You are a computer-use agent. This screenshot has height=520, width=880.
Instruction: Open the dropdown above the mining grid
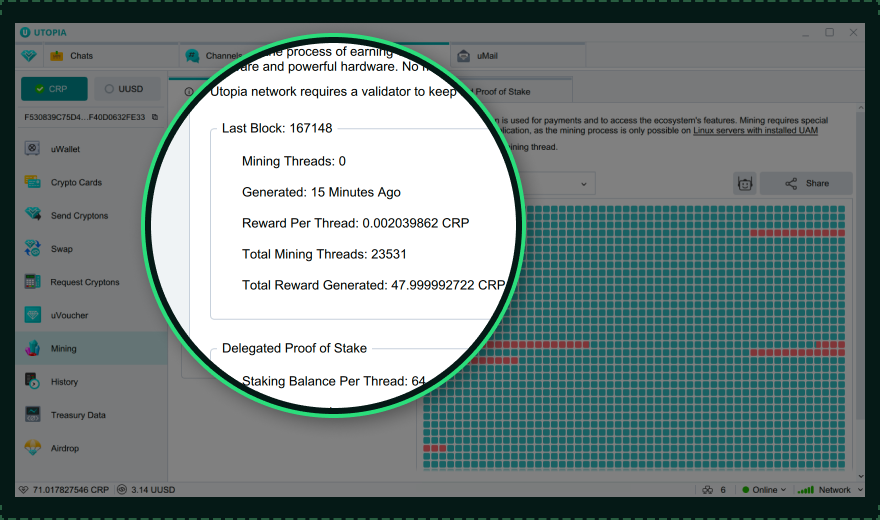tap(584, 183)
